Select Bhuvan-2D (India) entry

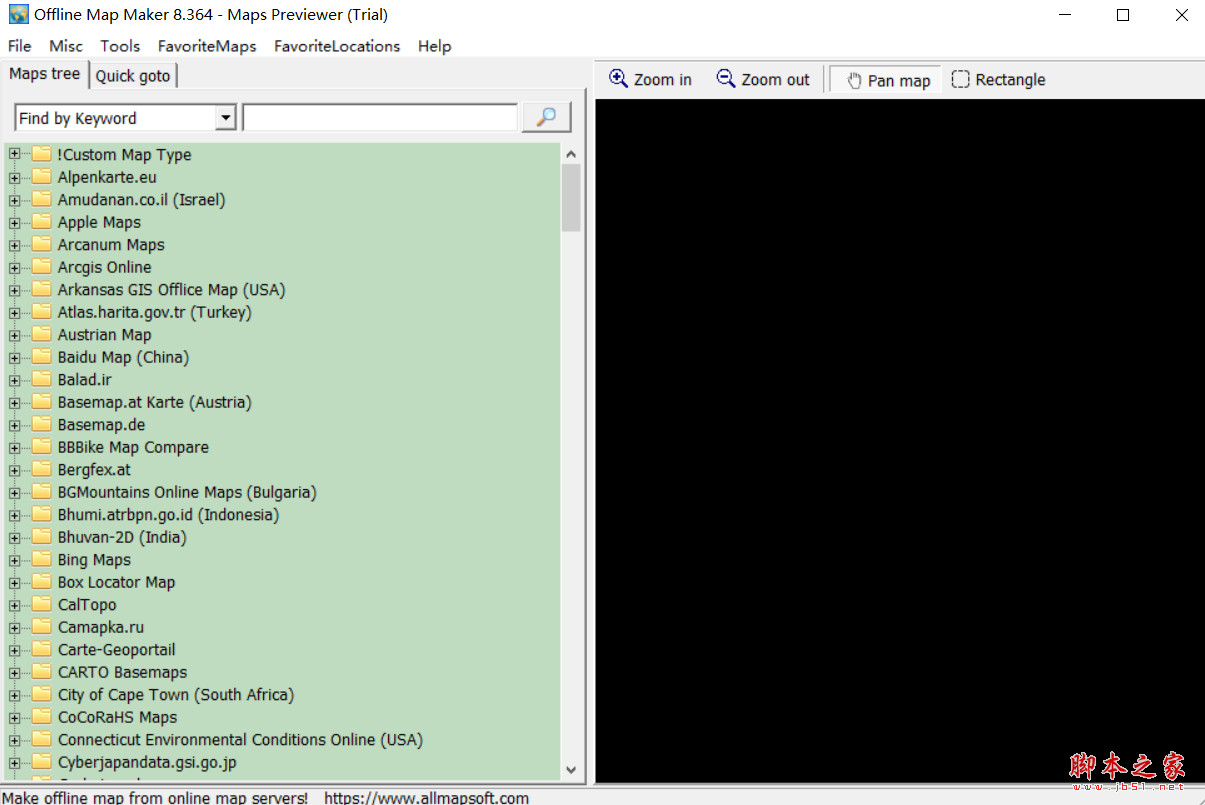pyautogui.click(x=122, y=537)
